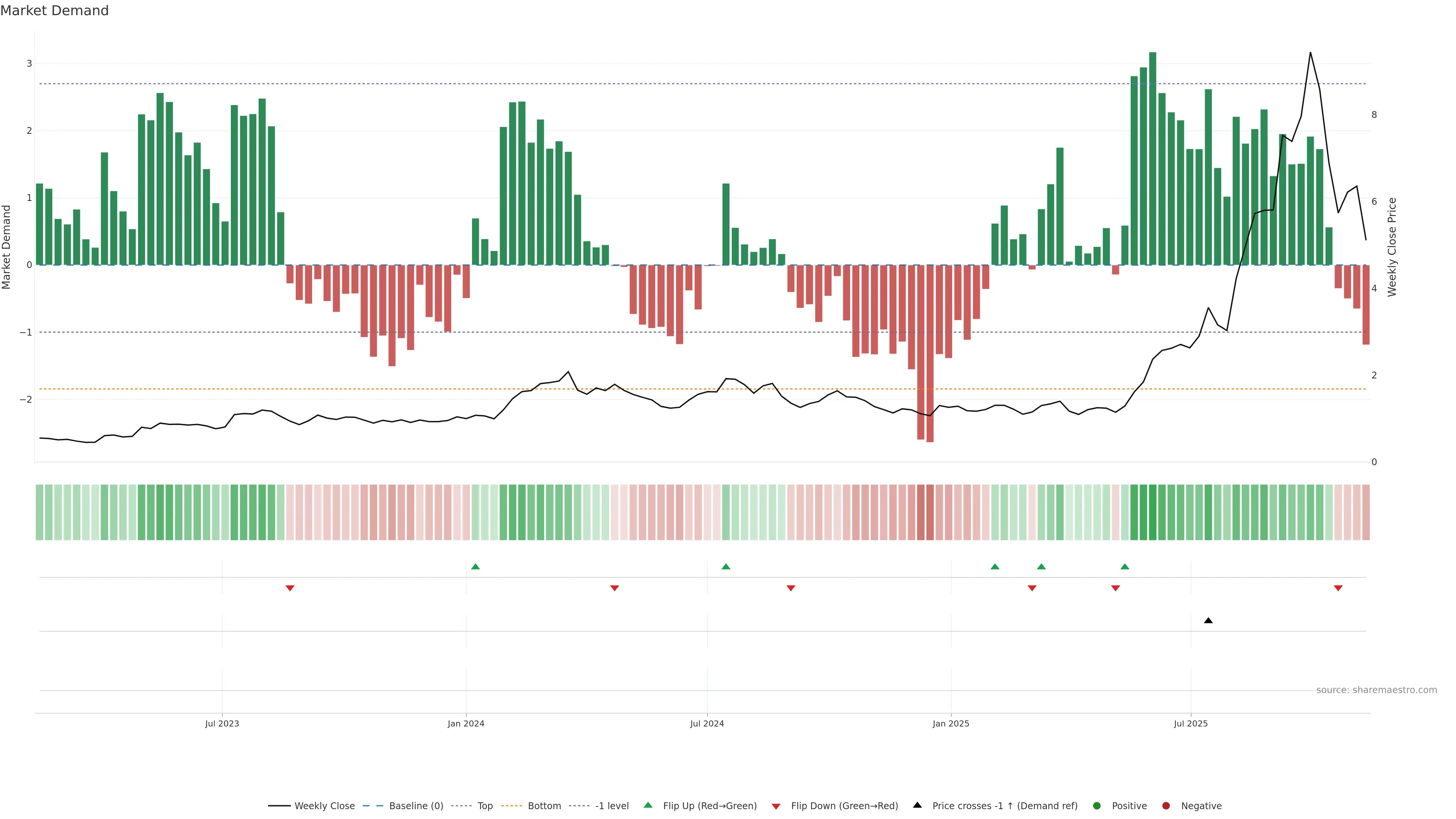Screen dimensions: 1456x819
Task: Click the black price-cross marker after Jul 2025
Action: [1208, 621]
